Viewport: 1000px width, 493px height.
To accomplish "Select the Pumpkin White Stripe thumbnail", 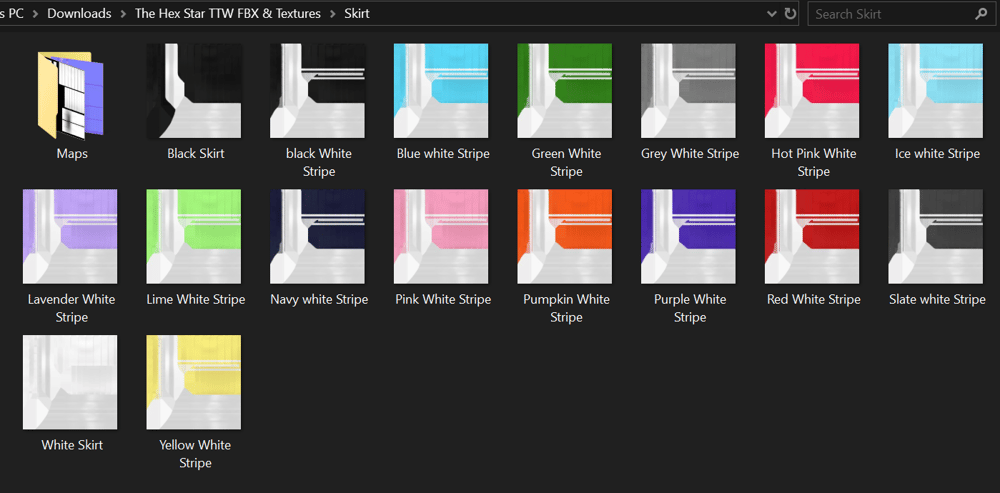I will (565, 237).
